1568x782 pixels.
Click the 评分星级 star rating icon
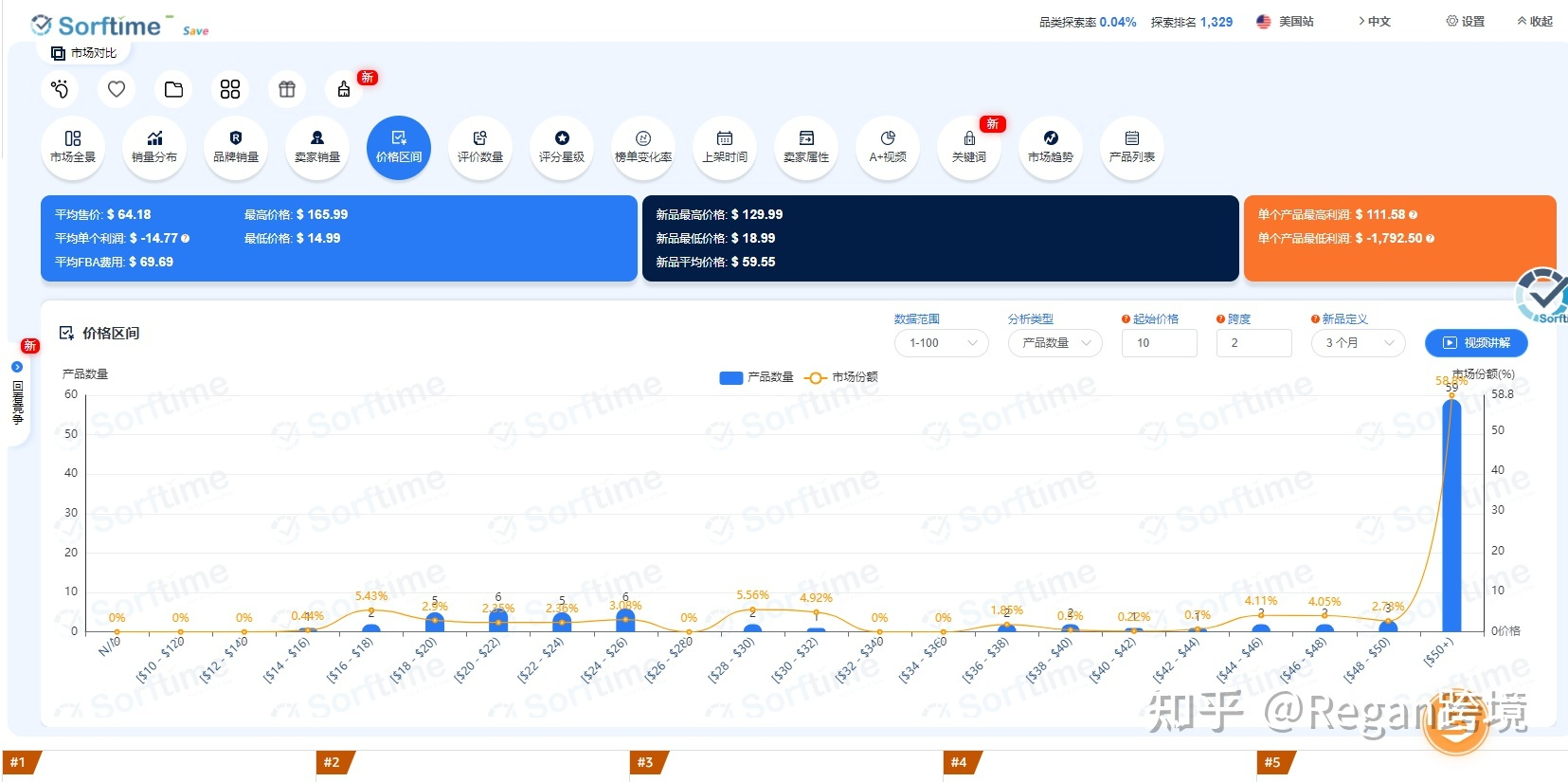562,147
